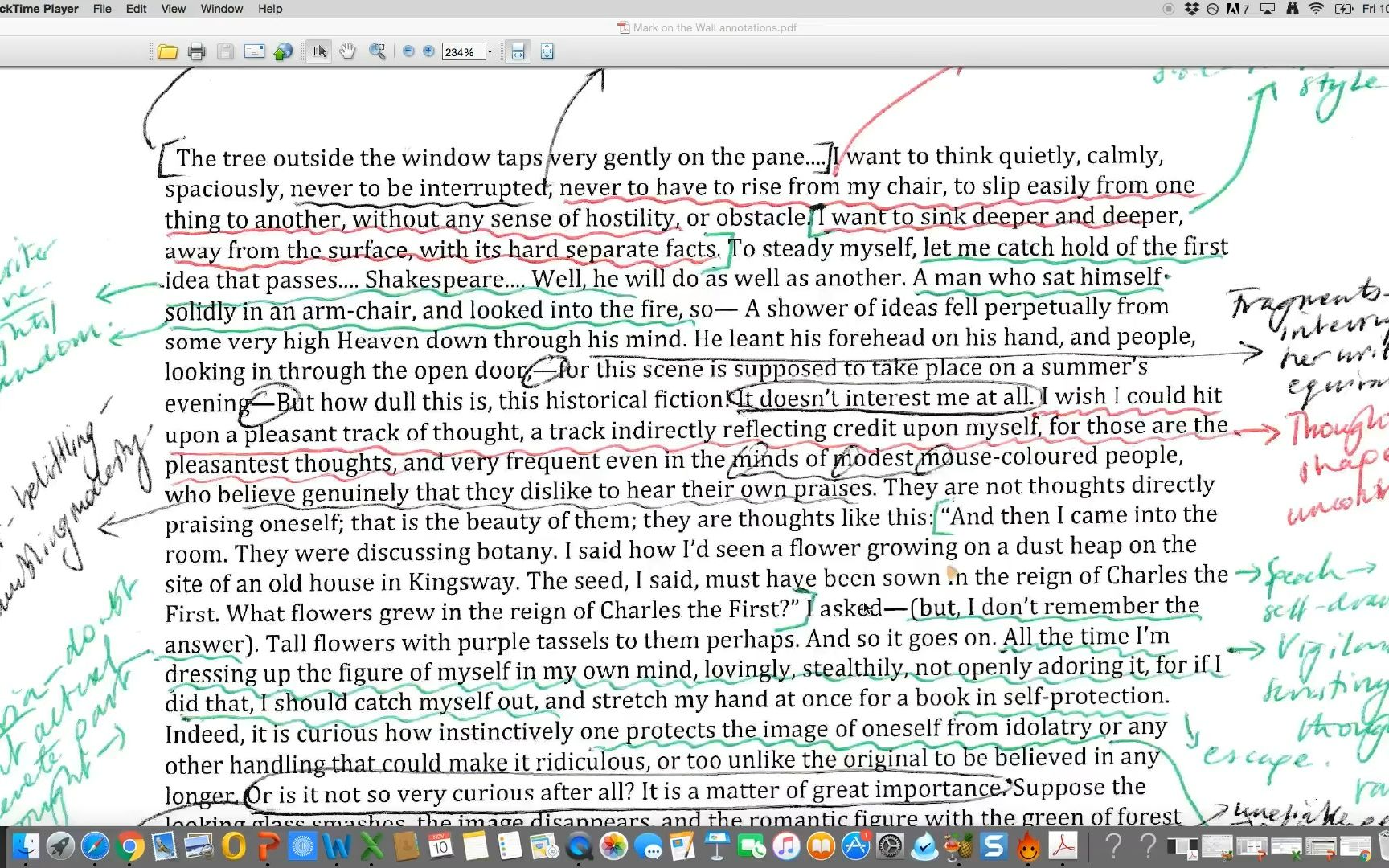The width and height of the screenshot is (1389, 868).
Task: Open Safari from the Dock
Action: 95,846
